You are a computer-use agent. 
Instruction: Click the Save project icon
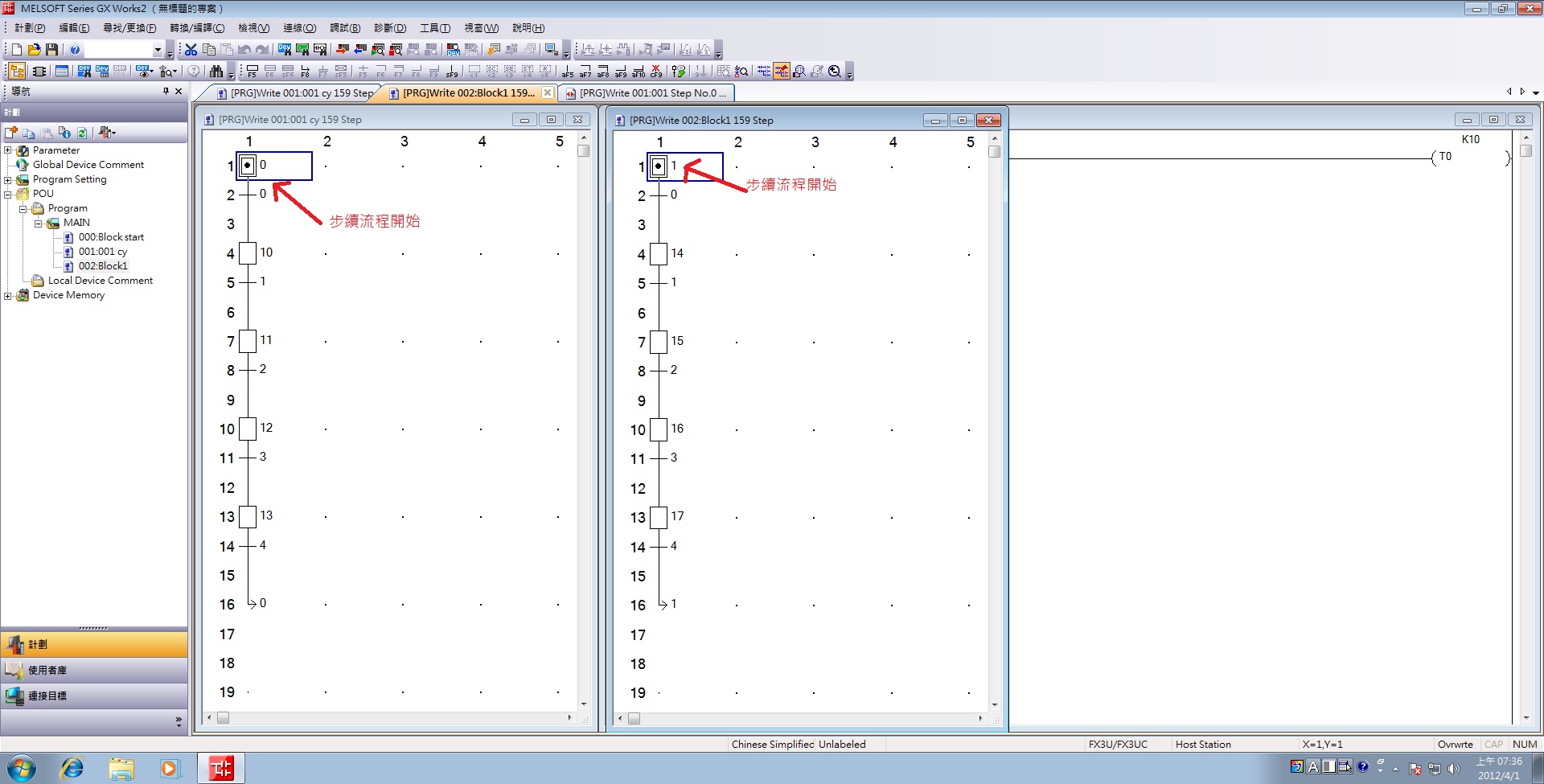[x=52, y=50]
